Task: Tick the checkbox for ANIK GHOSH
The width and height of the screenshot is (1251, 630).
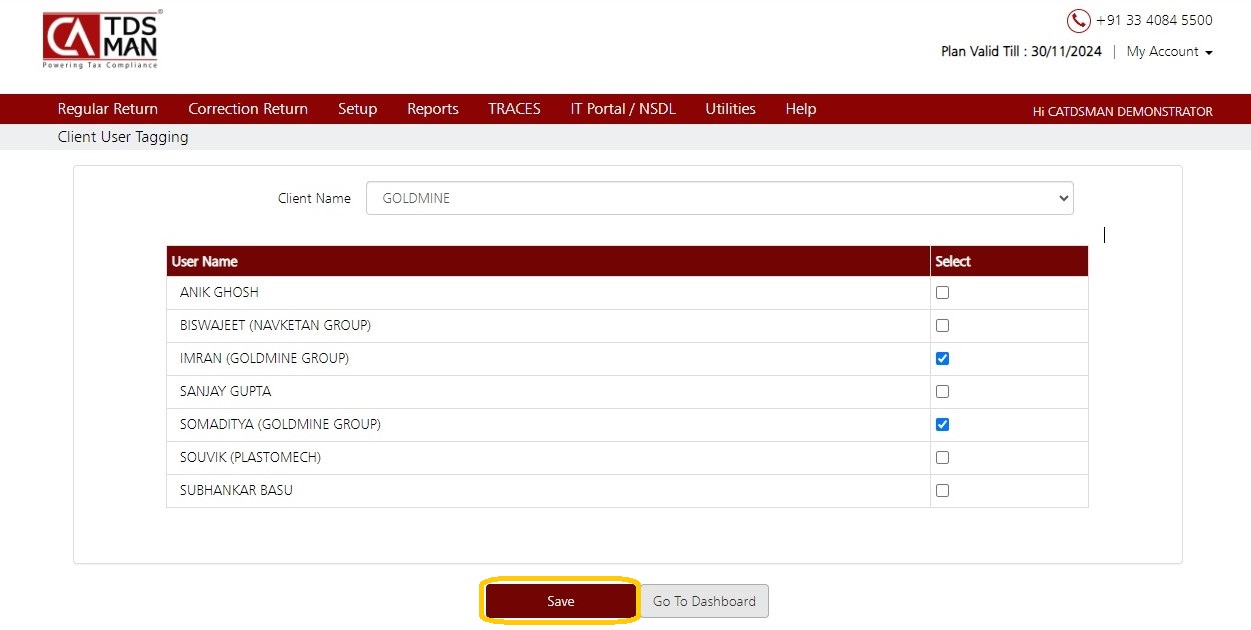Action: [x=942, y=293]
